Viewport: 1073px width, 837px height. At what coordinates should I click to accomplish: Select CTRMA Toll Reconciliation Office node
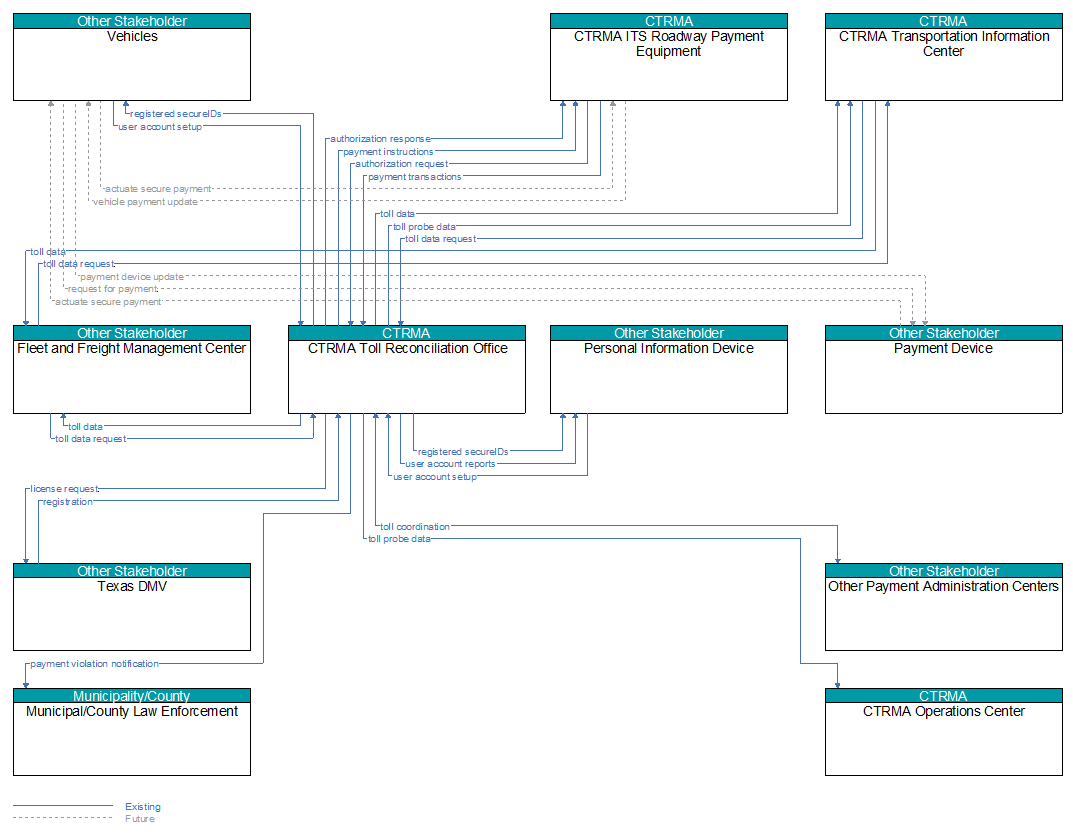407,370
